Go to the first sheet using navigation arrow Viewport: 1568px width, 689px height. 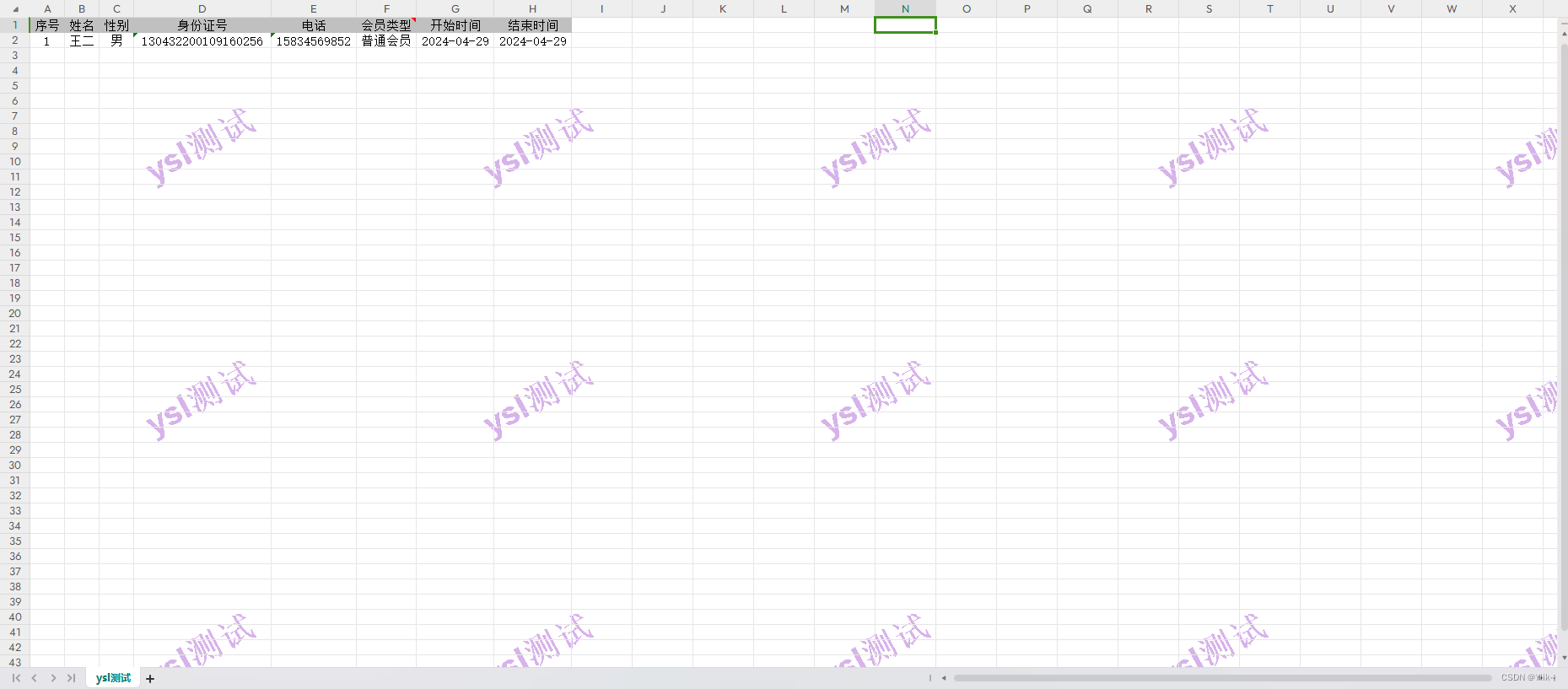click(x=16, y=678)
